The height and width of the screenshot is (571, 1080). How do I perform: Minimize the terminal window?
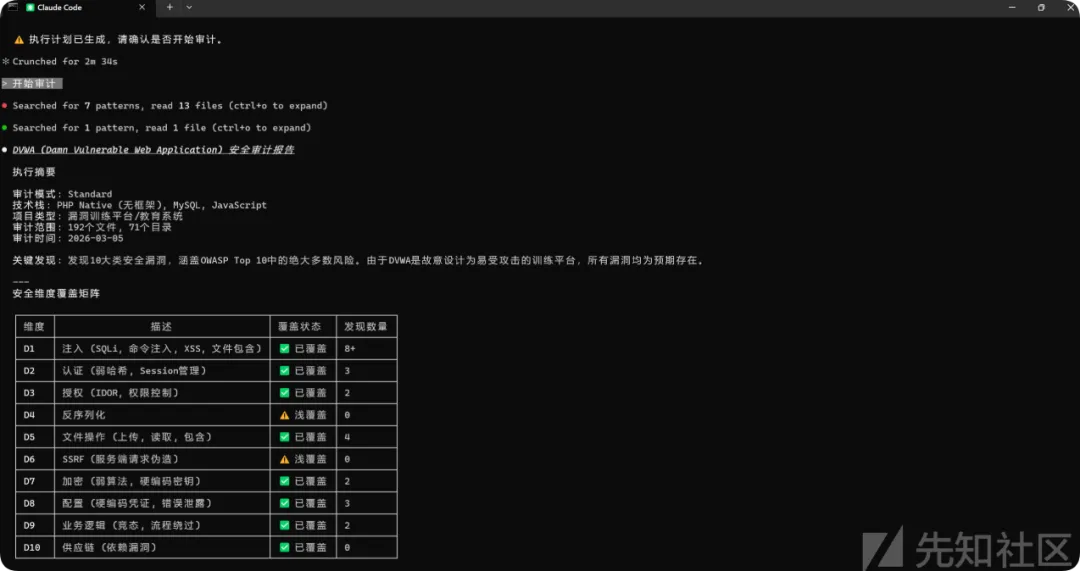pyautogui.click(x=1012, y=8)
